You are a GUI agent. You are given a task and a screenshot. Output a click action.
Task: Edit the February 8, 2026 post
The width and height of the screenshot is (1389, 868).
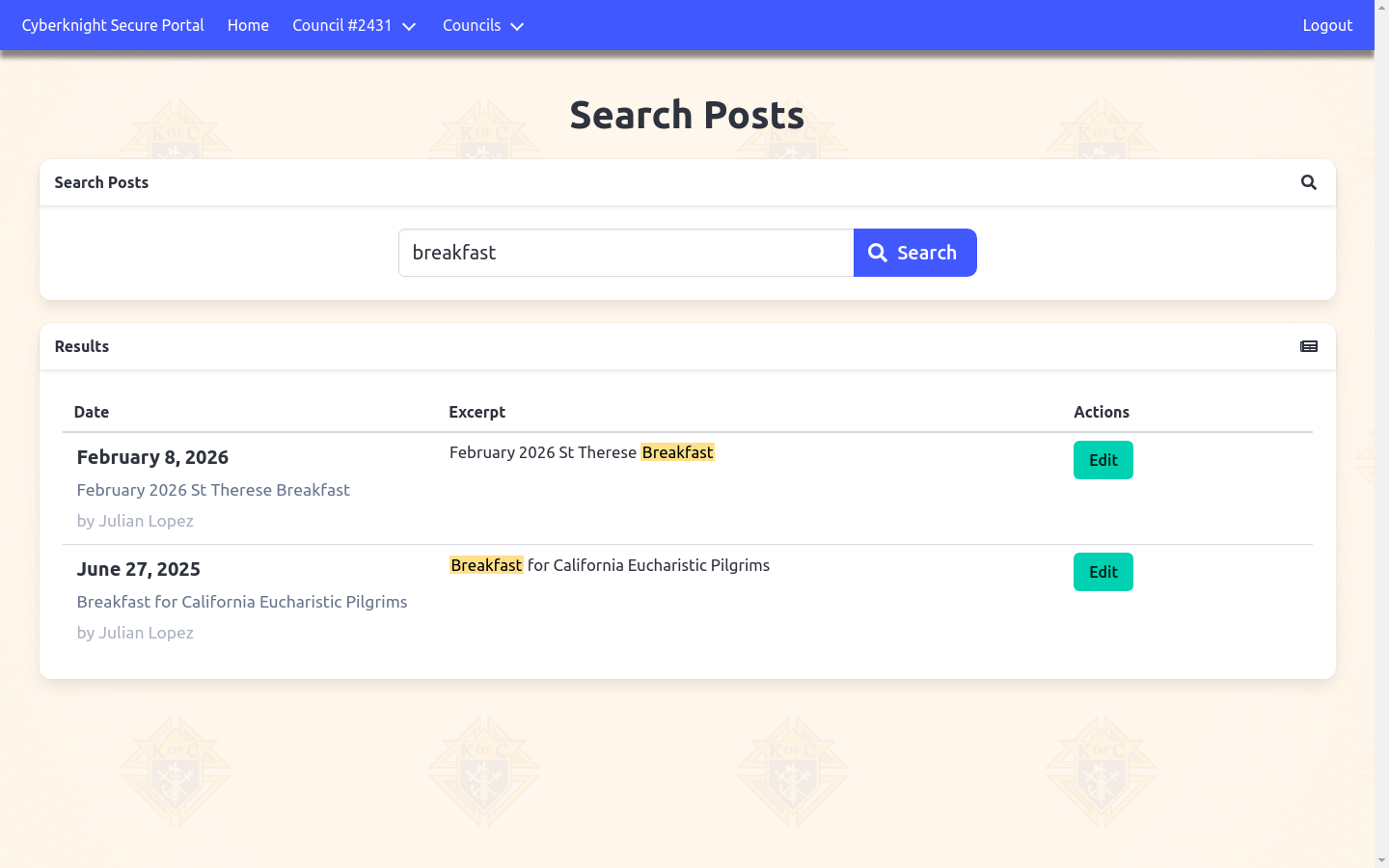1103,460
